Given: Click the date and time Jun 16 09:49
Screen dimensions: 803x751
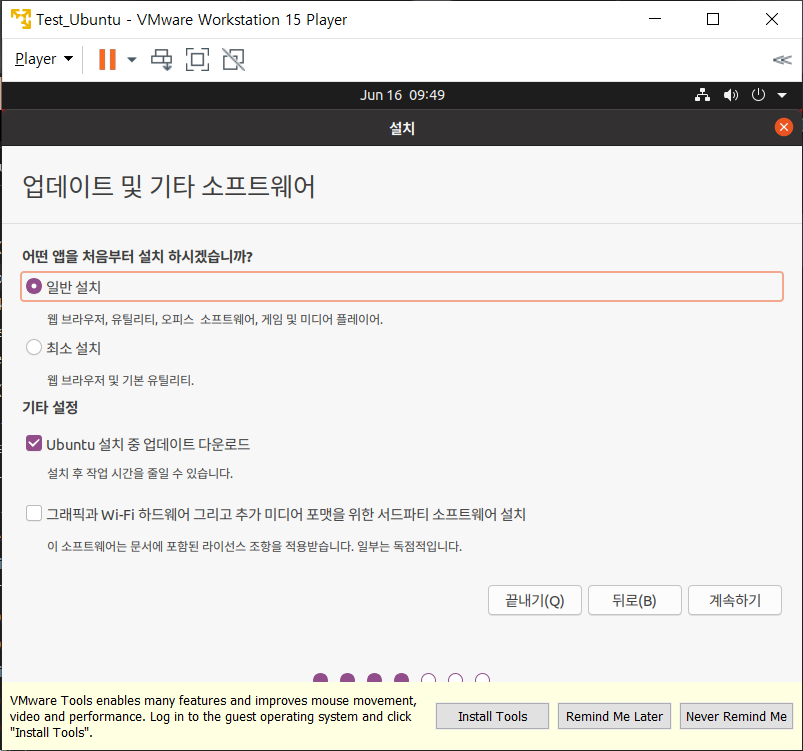Looking at the screenshot, I should point(402,95).
